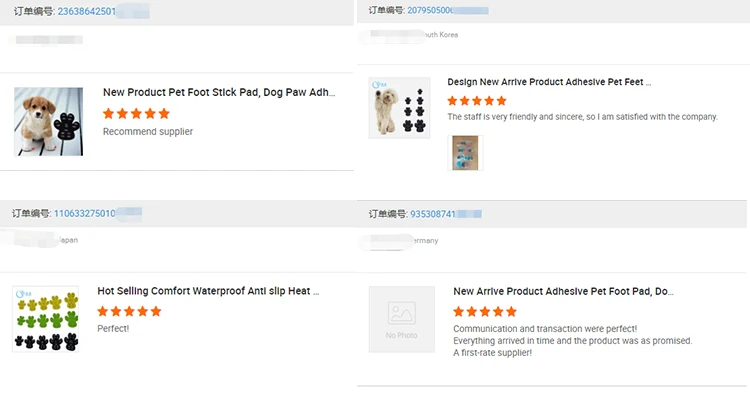Open the puppy with black paw pad thumbnail
The height and width of the screenshot is (400, 750).
tap(49, 122)
